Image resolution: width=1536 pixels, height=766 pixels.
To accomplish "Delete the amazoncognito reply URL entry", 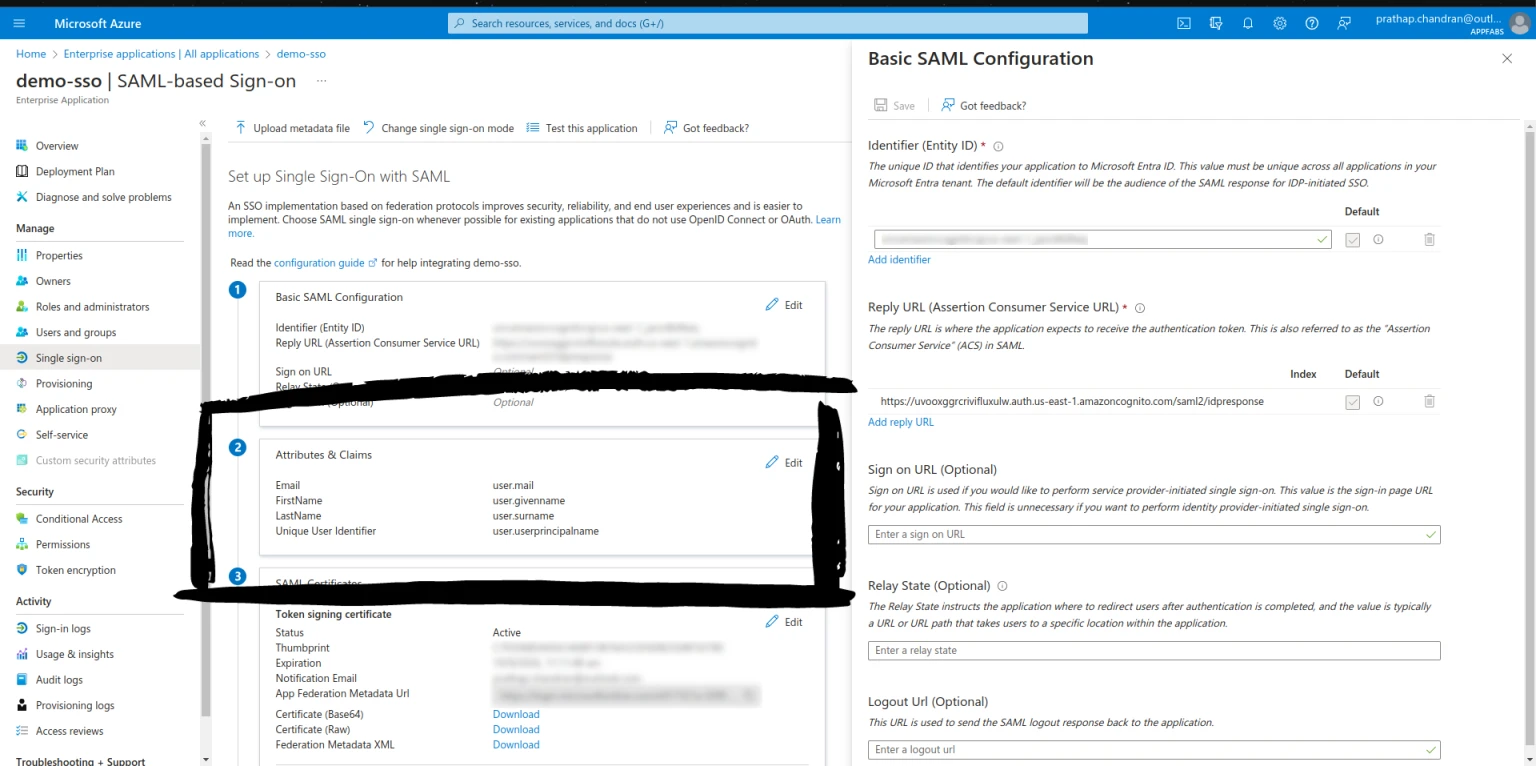I will click(x=1429, y=402).
